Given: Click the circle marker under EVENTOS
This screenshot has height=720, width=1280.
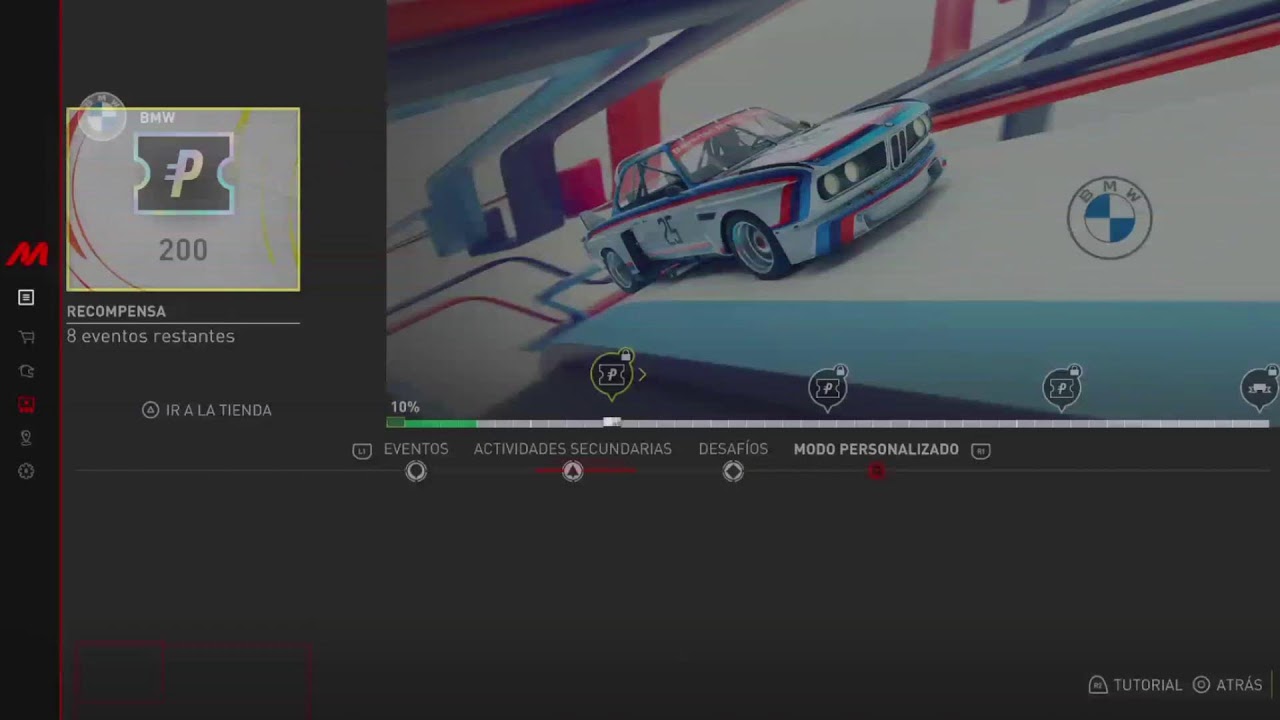Looking at the screenshot, I should pos(416,471).
